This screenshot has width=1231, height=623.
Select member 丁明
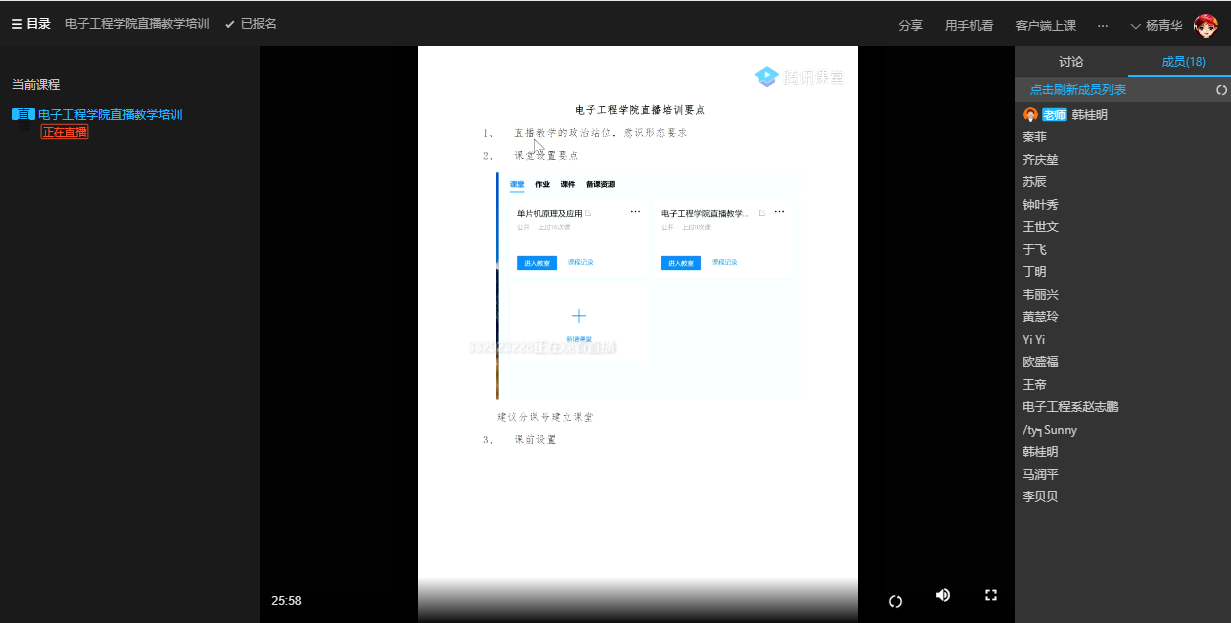tap(1035, 272)
